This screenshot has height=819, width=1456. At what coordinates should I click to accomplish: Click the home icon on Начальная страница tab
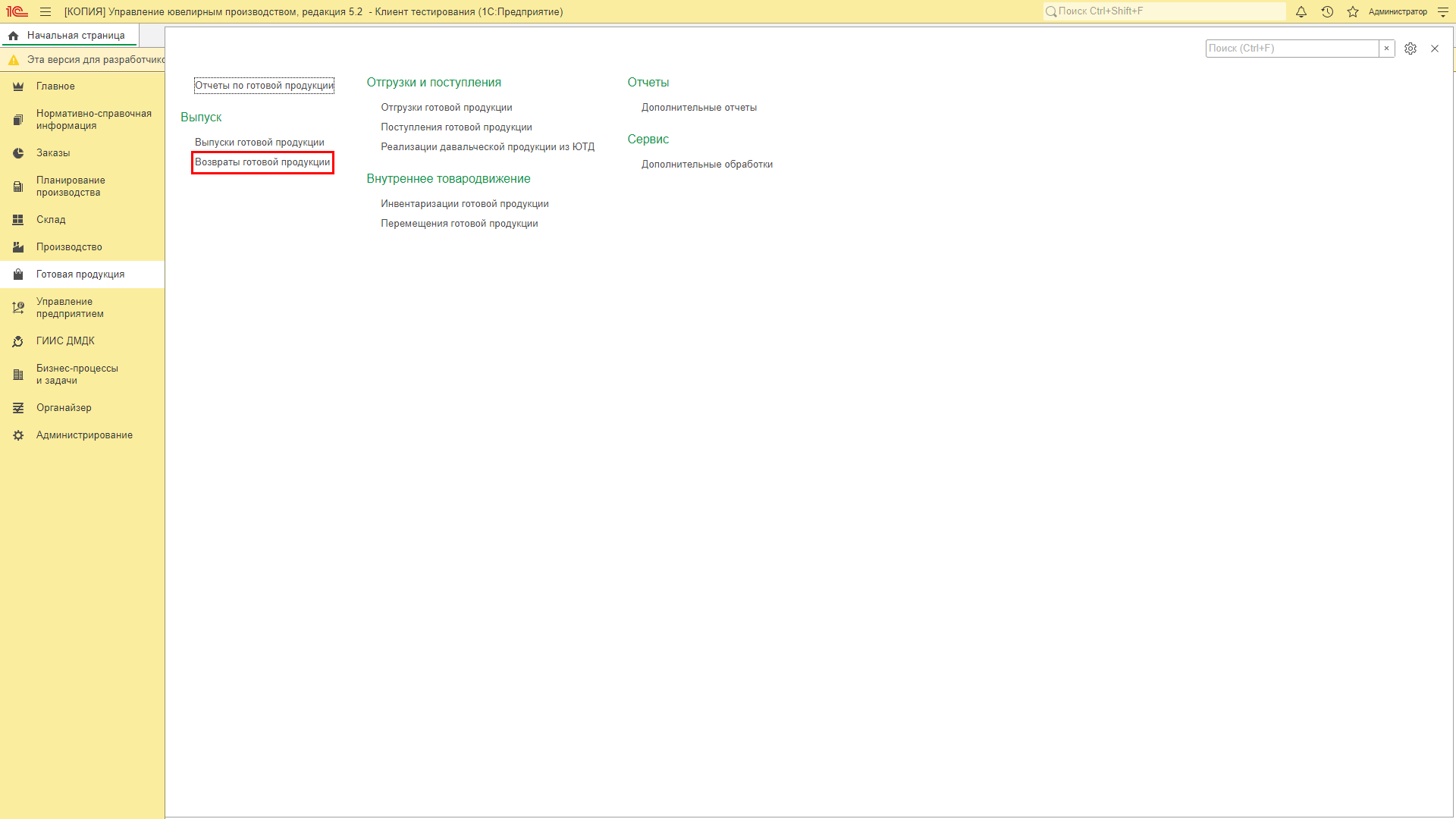[13, 36]
